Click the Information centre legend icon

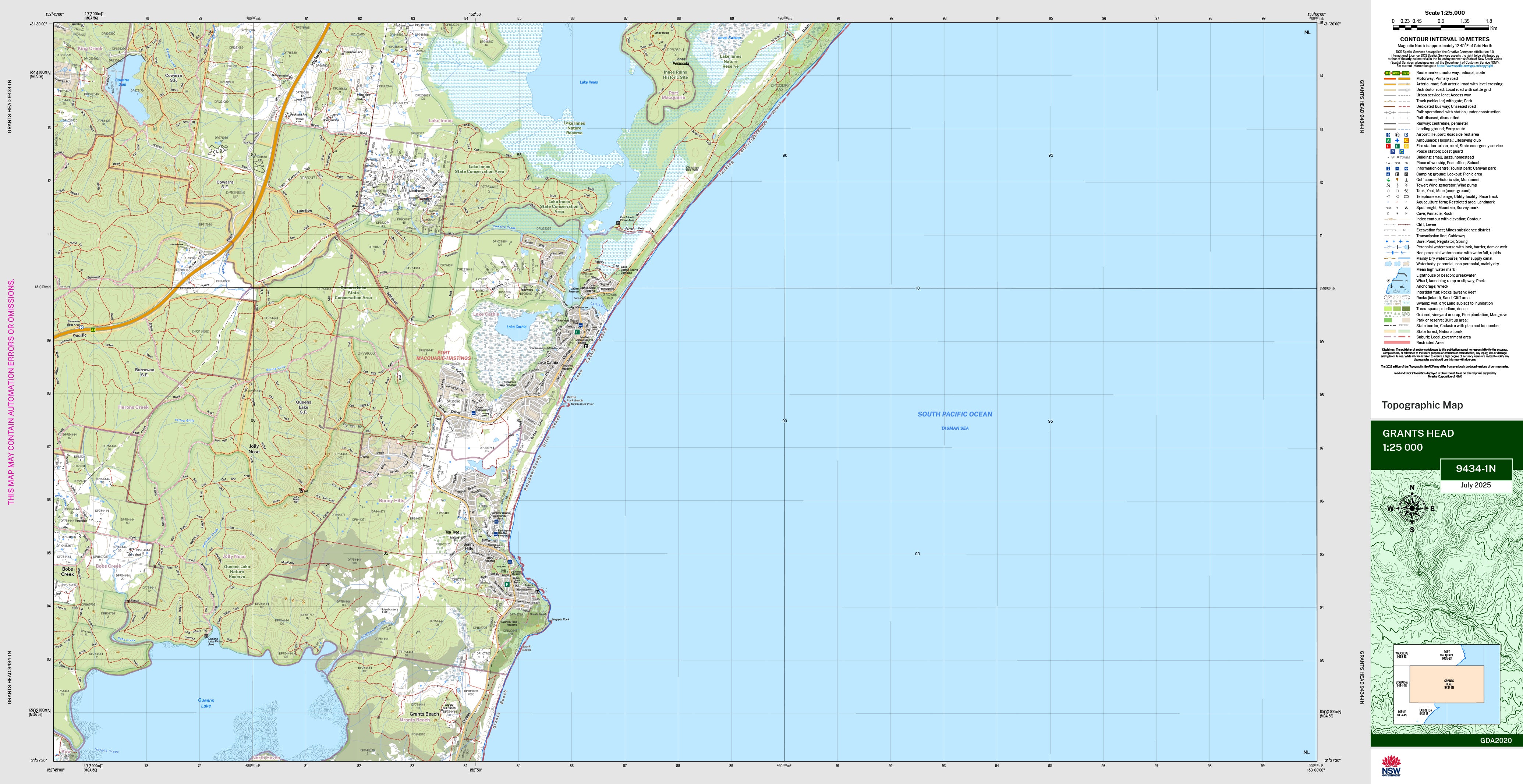[1388, 168]
